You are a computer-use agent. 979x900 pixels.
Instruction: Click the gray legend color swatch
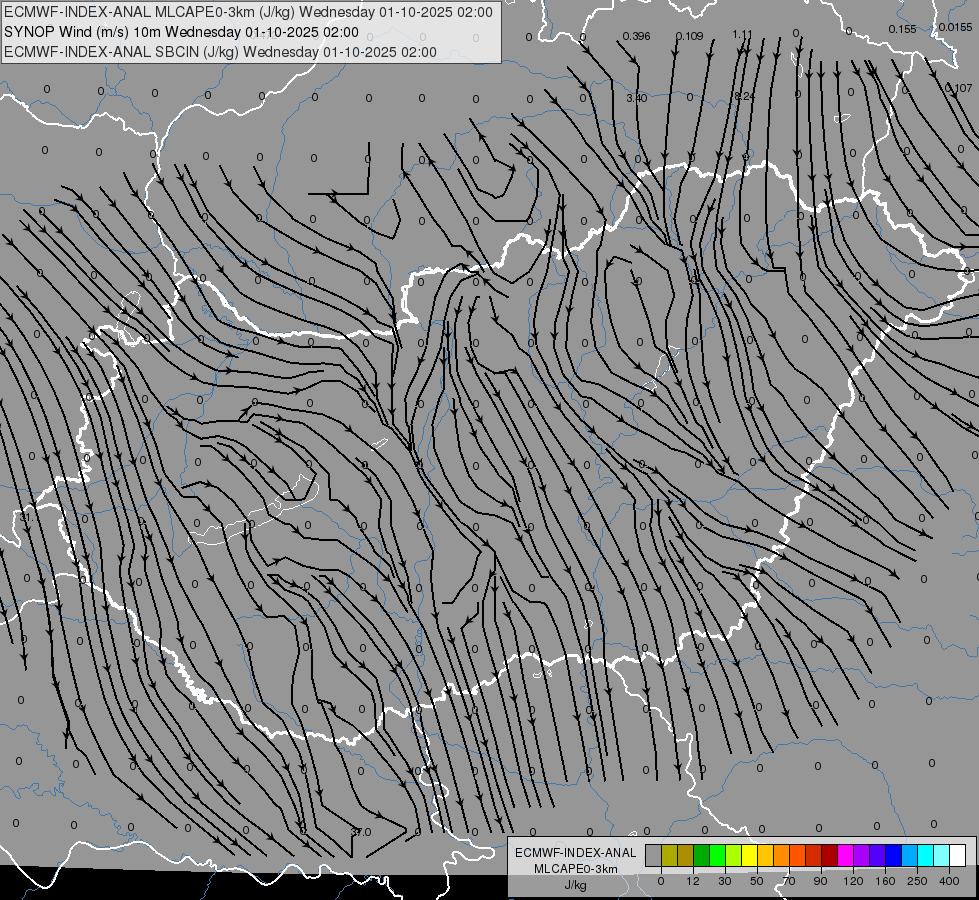point(654,855)
